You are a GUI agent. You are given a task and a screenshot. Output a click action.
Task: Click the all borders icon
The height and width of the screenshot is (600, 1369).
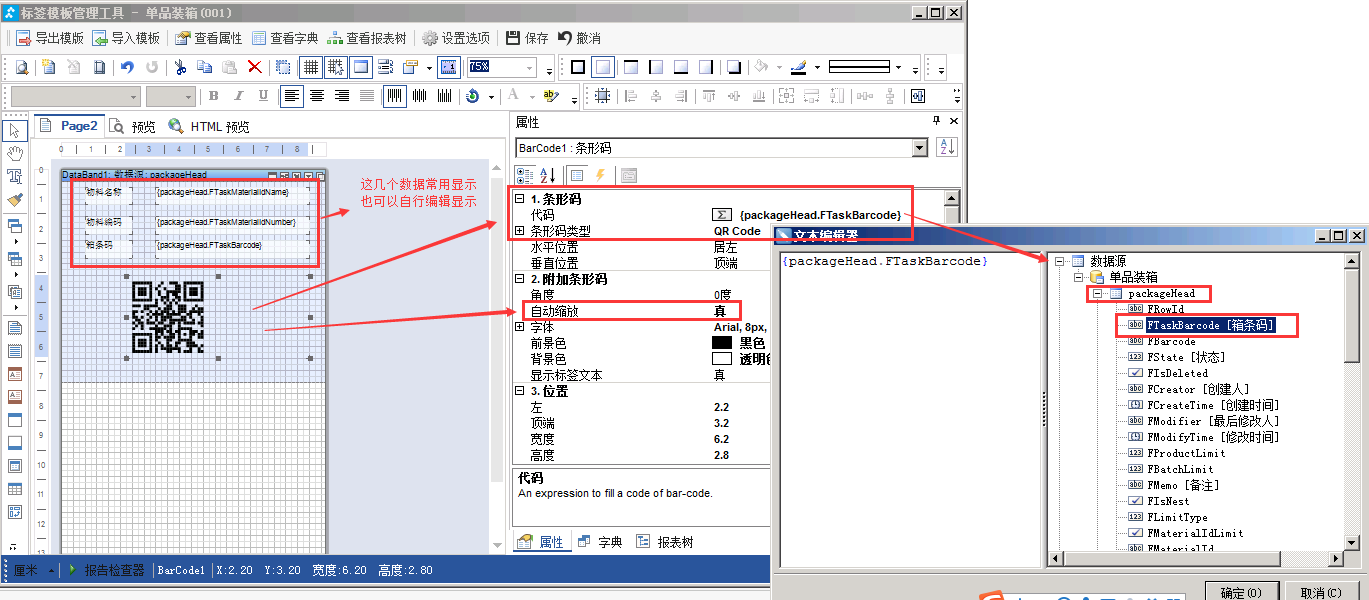(x=577, y=67)
